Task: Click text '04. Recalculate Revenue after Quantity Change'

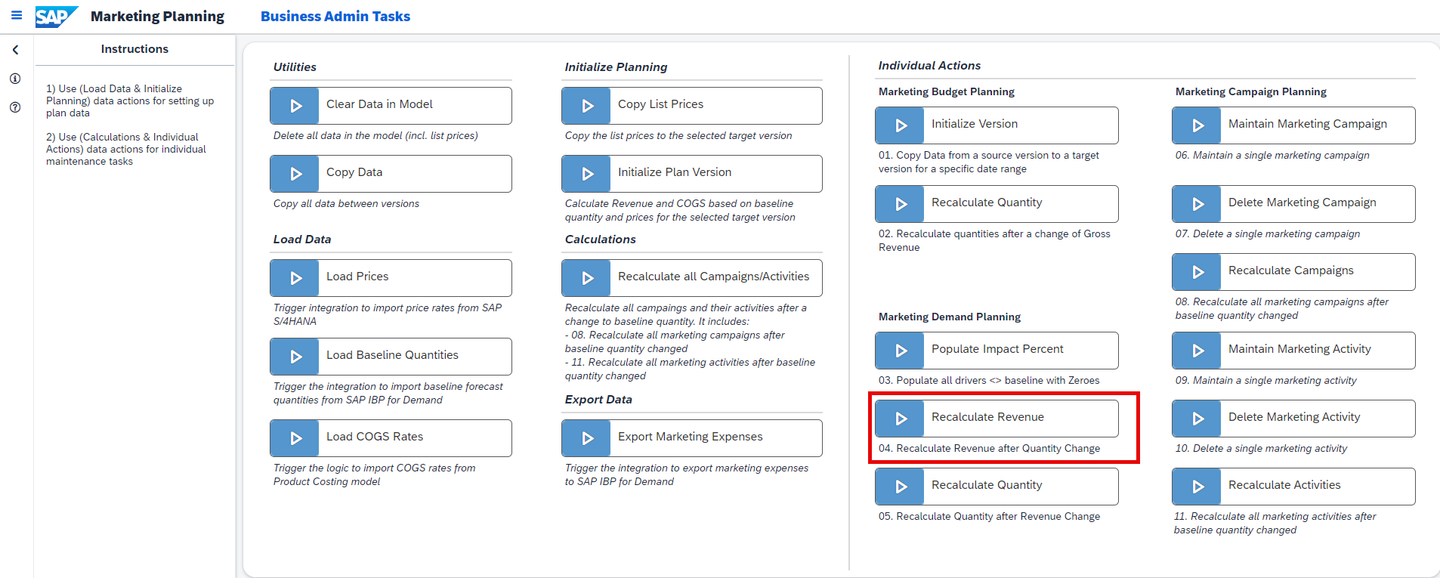Action: (x=989, y=448)
